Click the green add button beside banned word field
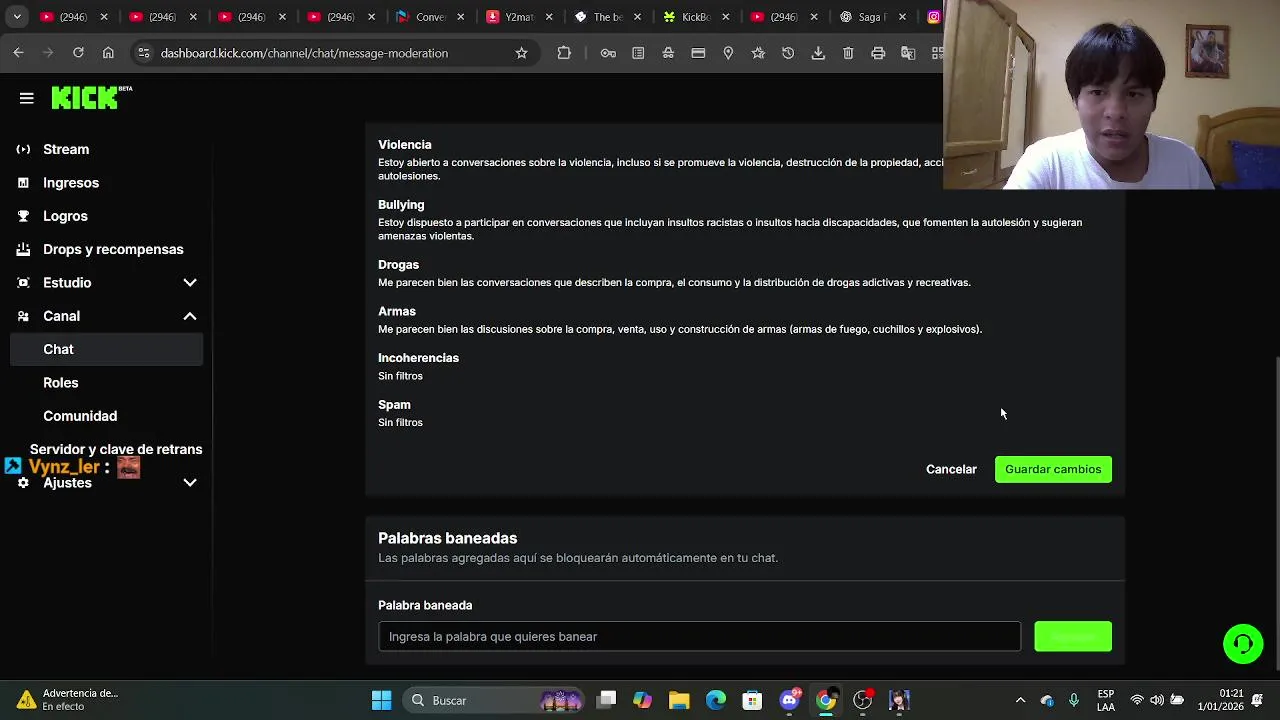1280x720 pixels. point(1073,636)
